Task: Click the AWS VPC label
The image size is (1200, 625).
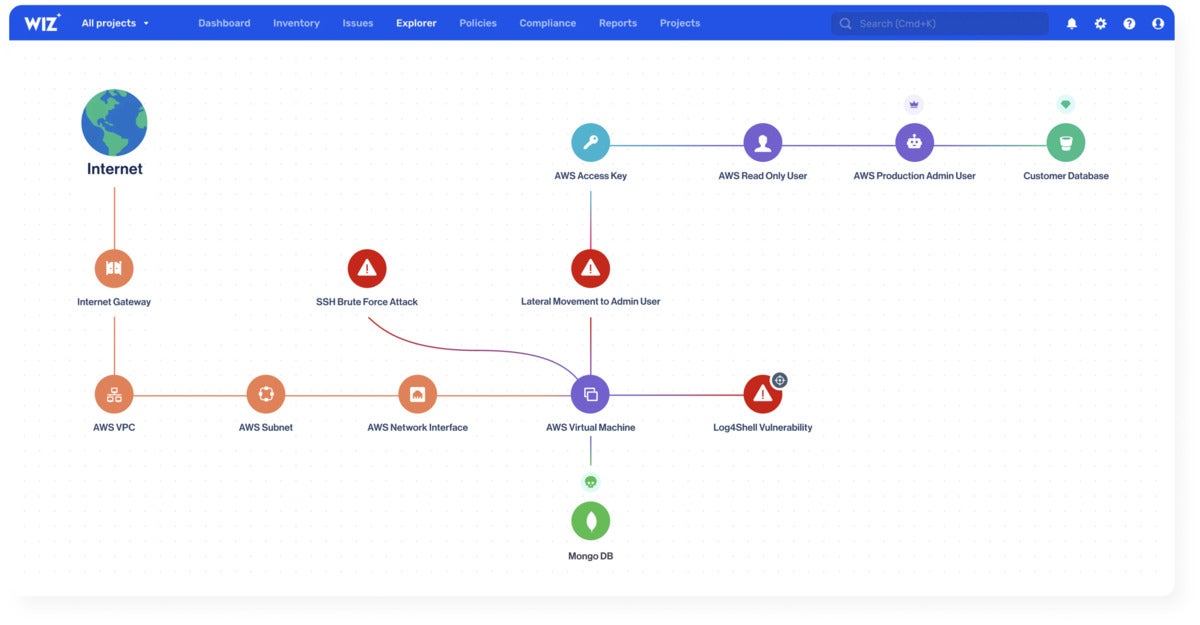Action: tap(114, 428)
